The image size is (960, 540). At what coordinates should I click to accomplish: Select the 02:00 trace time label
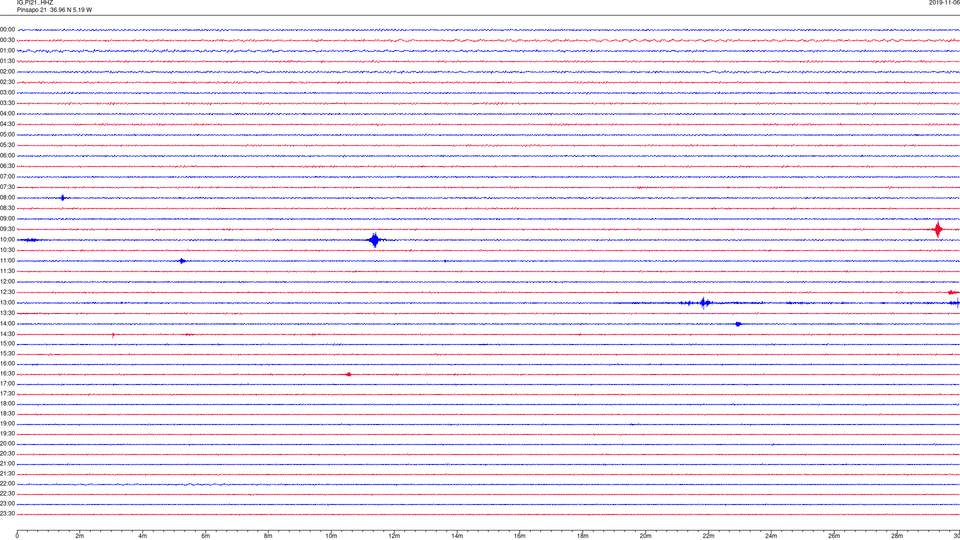pos(7,72)
